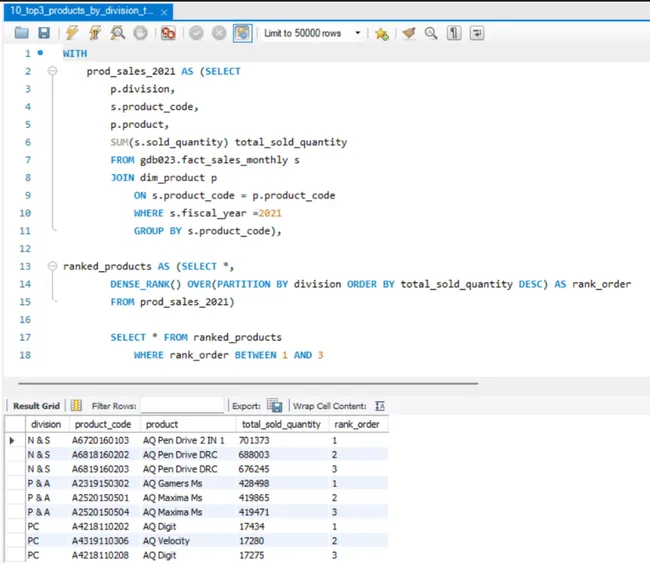The height and width of the screenshot is (564, 650).
Task: Select the first row arrow marker
Action: [12, 441]
